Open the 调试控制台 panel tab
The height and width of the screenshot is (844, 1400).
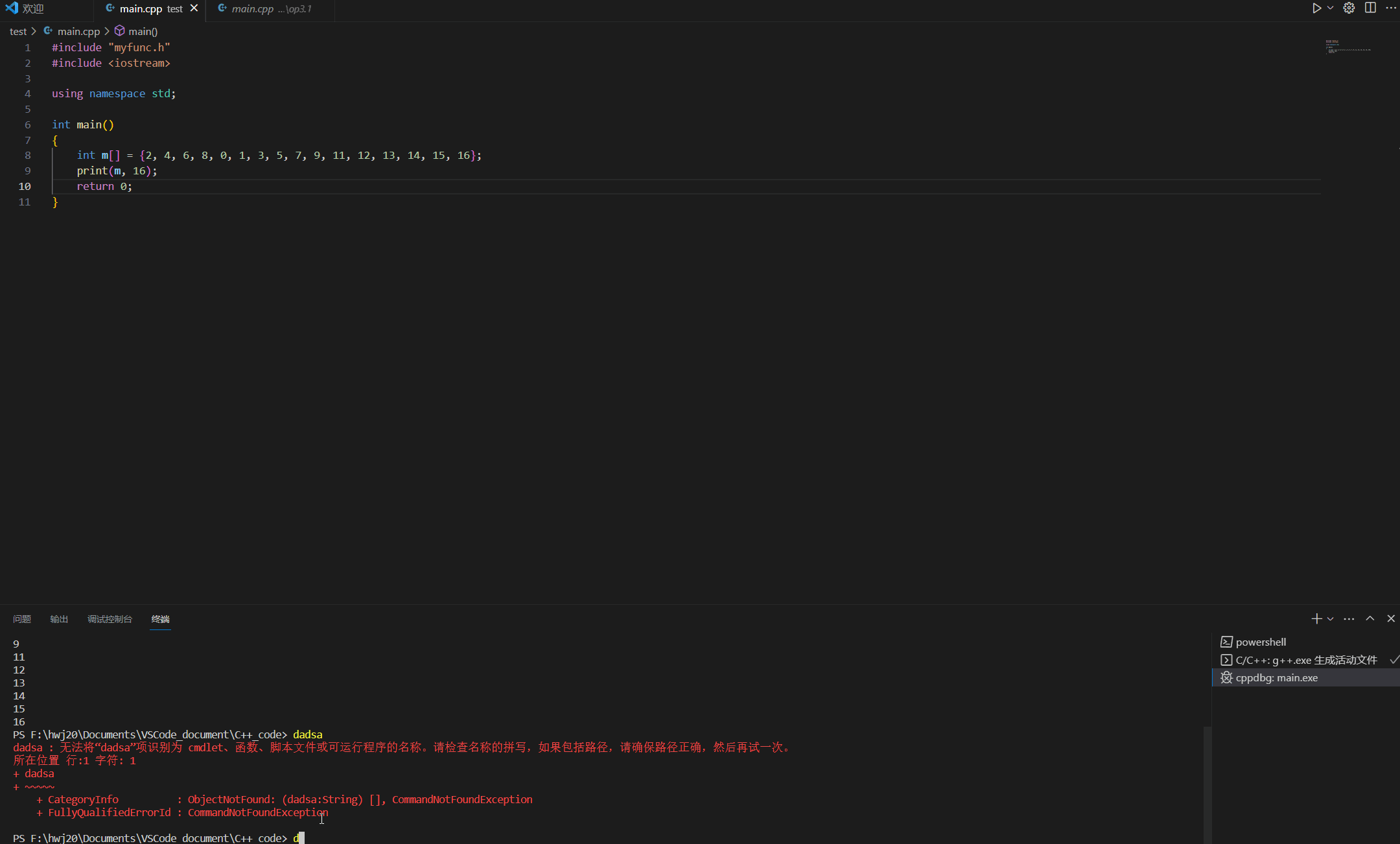[110, 619]
